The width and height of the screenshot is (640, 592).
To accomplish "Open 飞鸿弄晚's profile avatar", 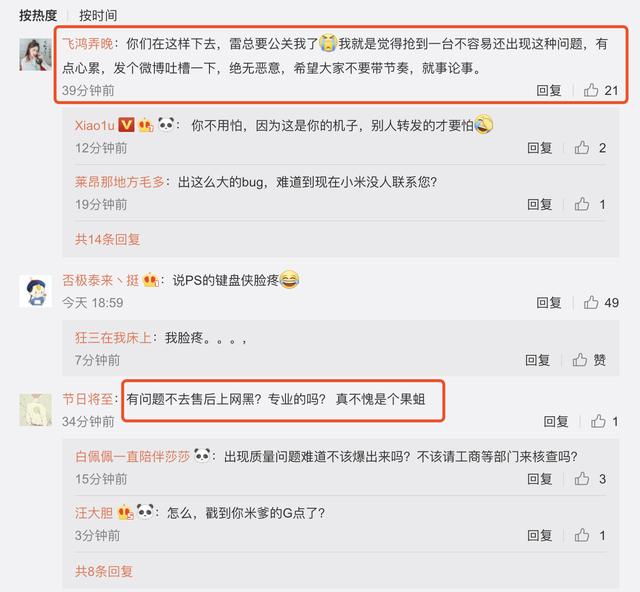I will (36, 55).
